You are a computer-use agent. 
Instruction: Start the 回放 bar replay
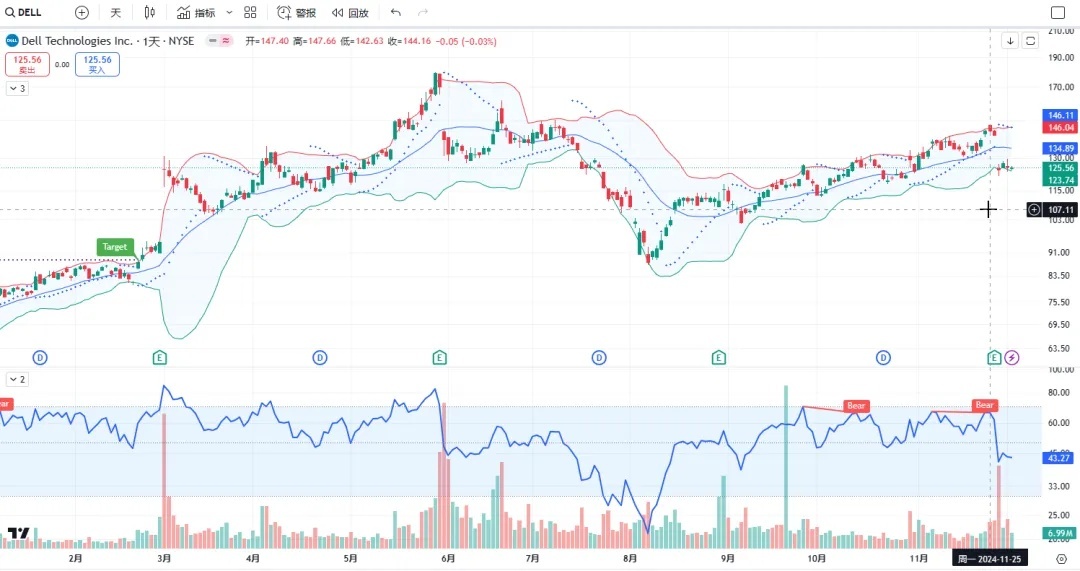point(350,13)
